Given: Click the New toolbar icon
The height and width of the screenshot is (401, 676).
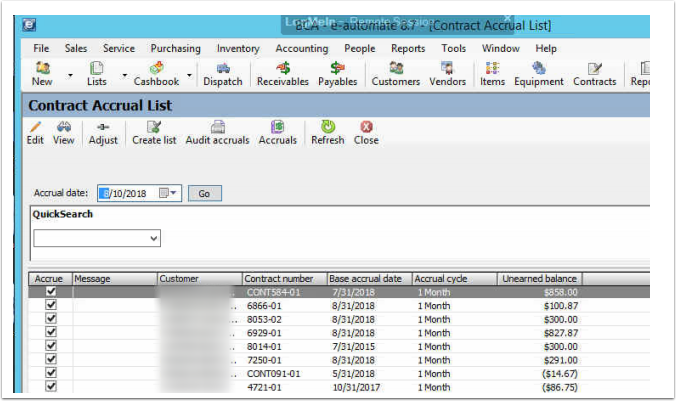Looking at the screenshot, I should point(42,74).
